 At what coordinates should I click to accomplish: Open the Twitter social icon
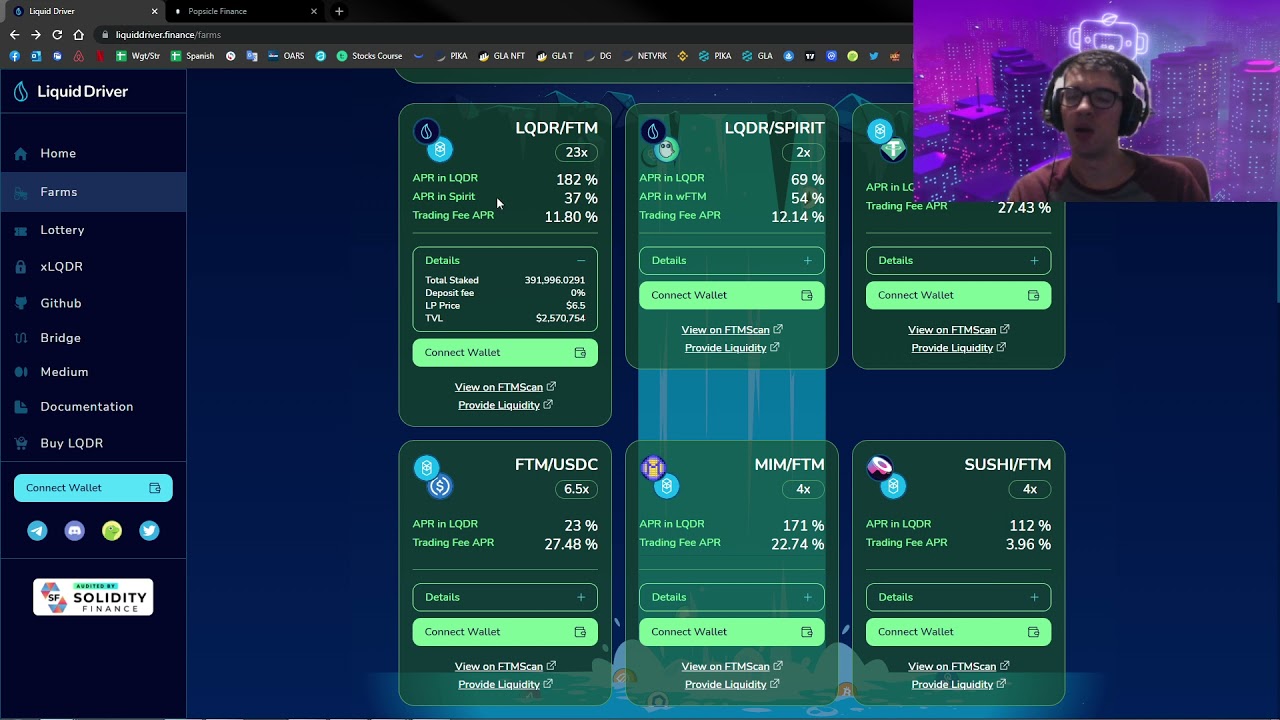(149, 531)
